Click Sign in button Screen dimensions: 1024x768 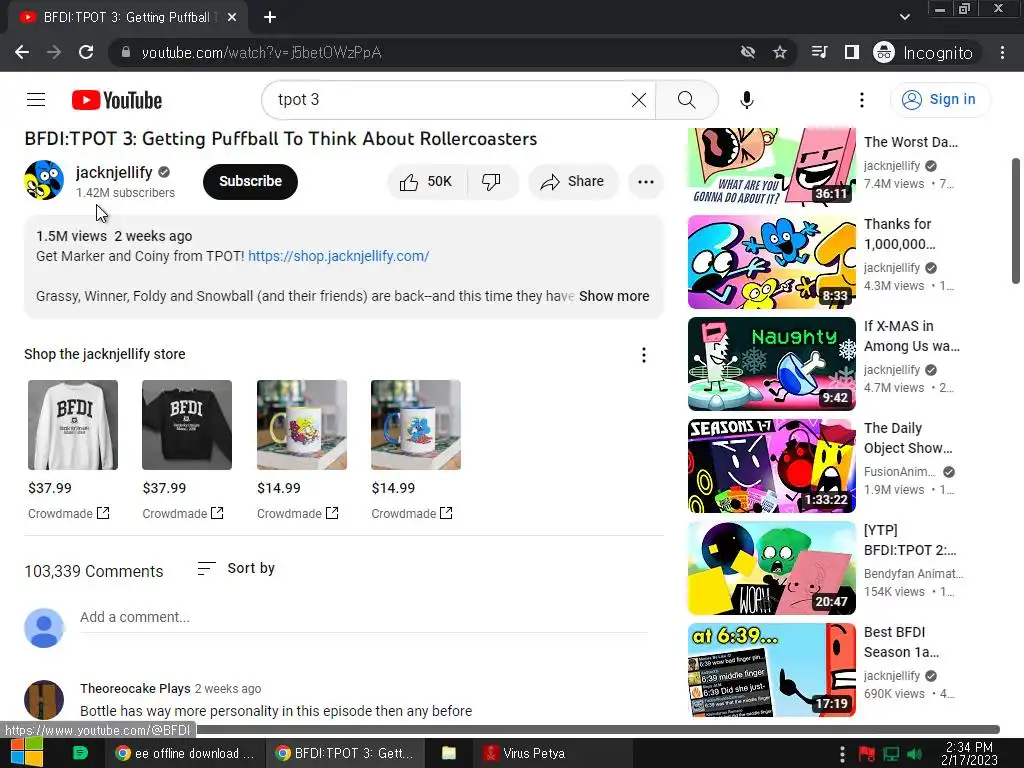point(940,100)
